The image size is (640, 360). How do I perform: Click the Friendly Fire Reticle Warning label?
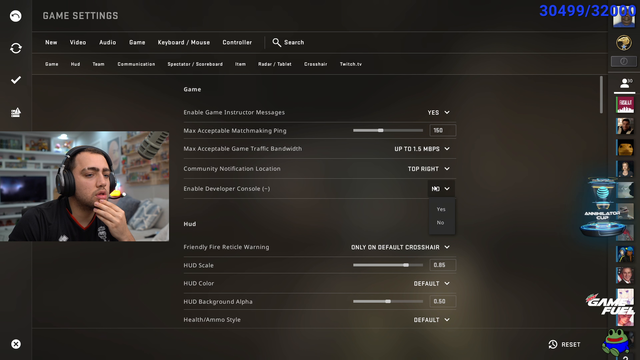[226, 247]
